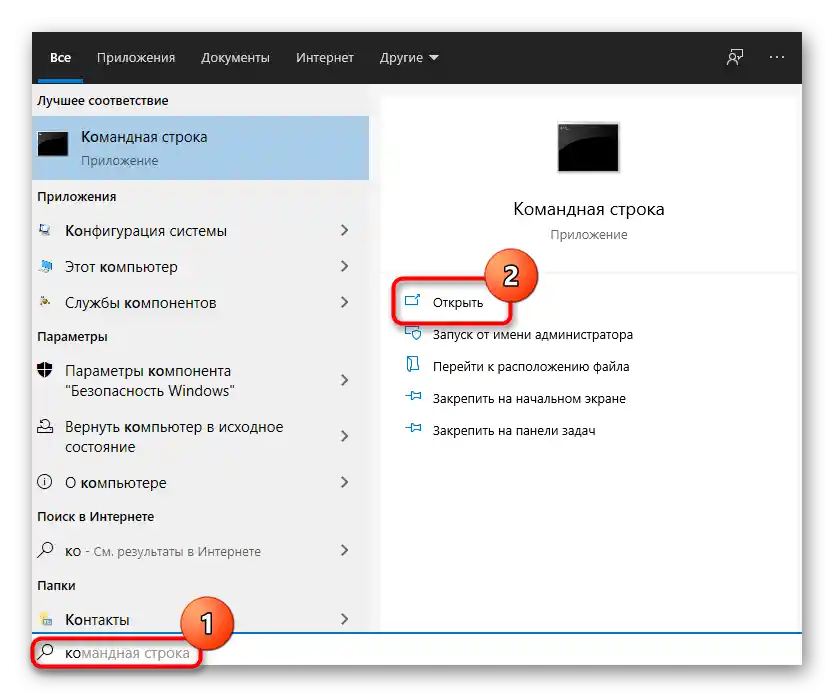The image size is (834, 697).
Task: Select the Конфигурация системы icon
Action: 44,230
